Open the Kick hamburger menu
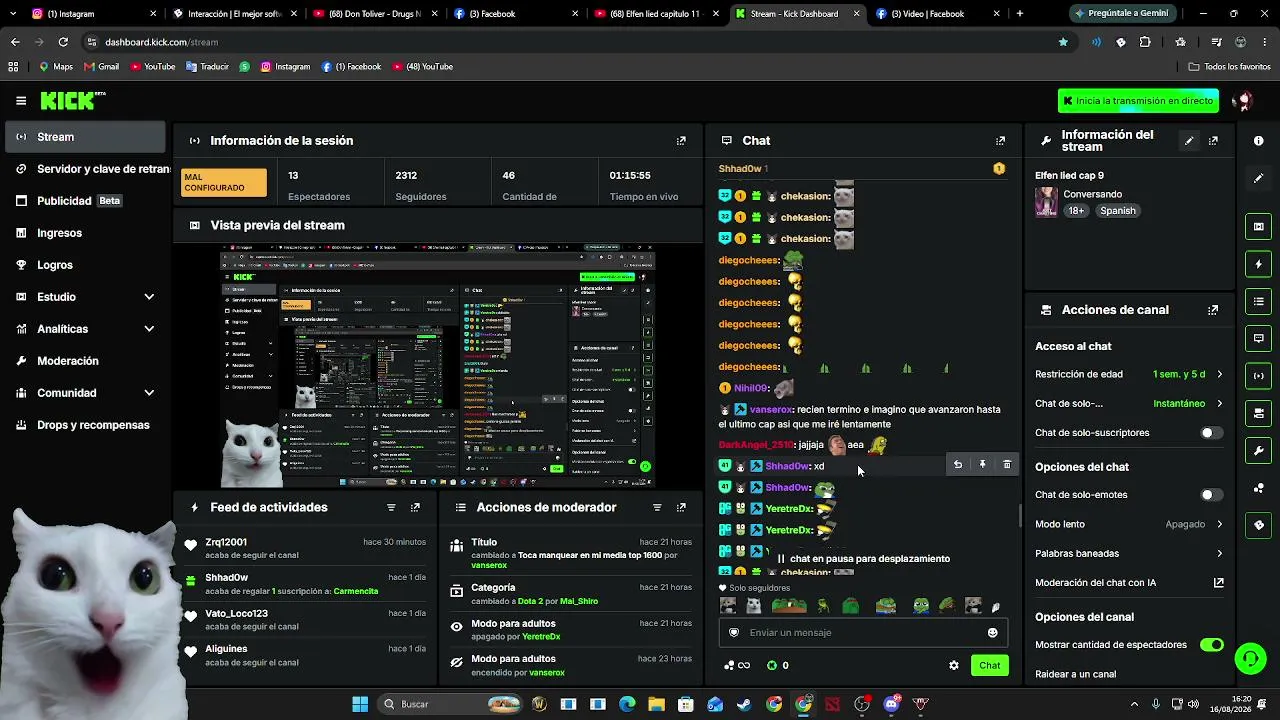This screenshot has height=720, width=1280. (x=21, y=100)
